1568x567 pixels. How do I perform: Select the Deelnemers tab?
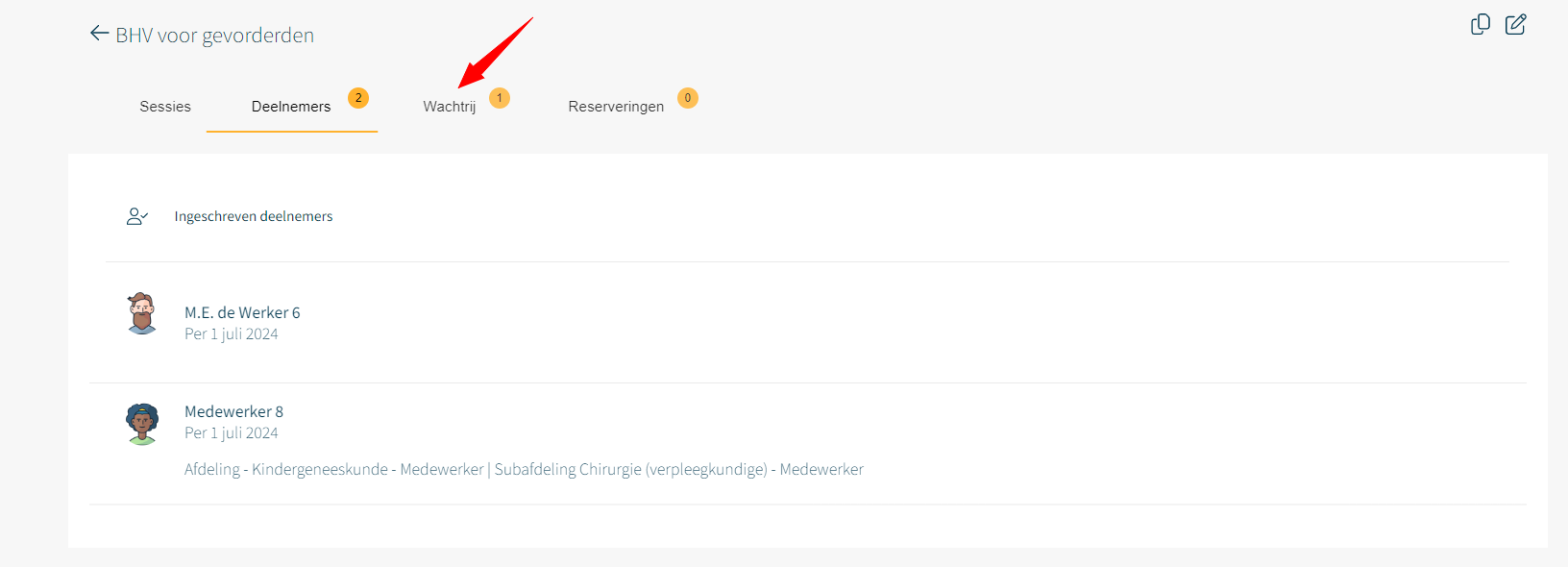pos(291,107)
